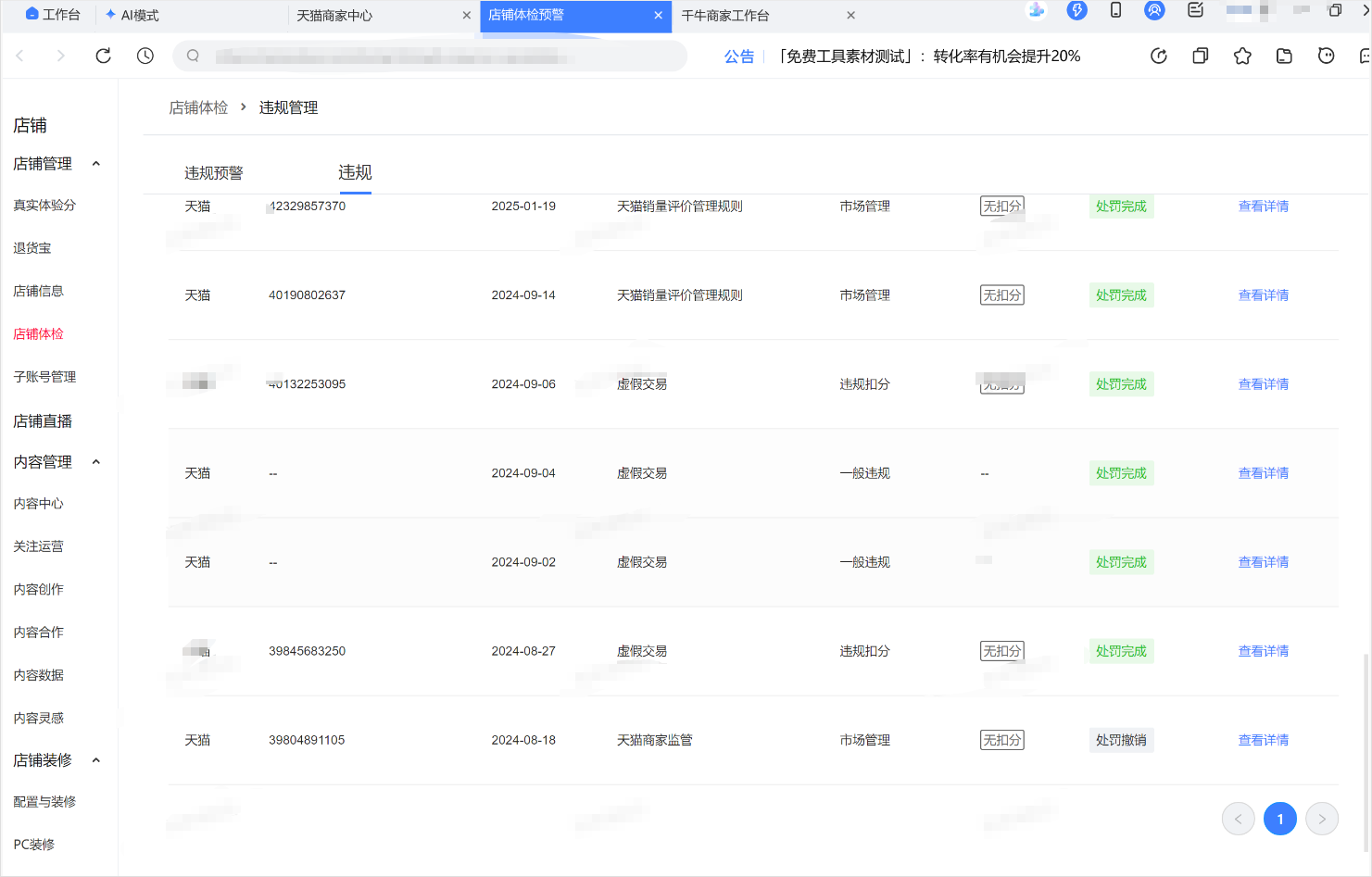Open 查看详情 for the 2024-08-18 record
The height and width of the screenshot is (877, 1372).
pyautogui.click(x=1263, y=740)
